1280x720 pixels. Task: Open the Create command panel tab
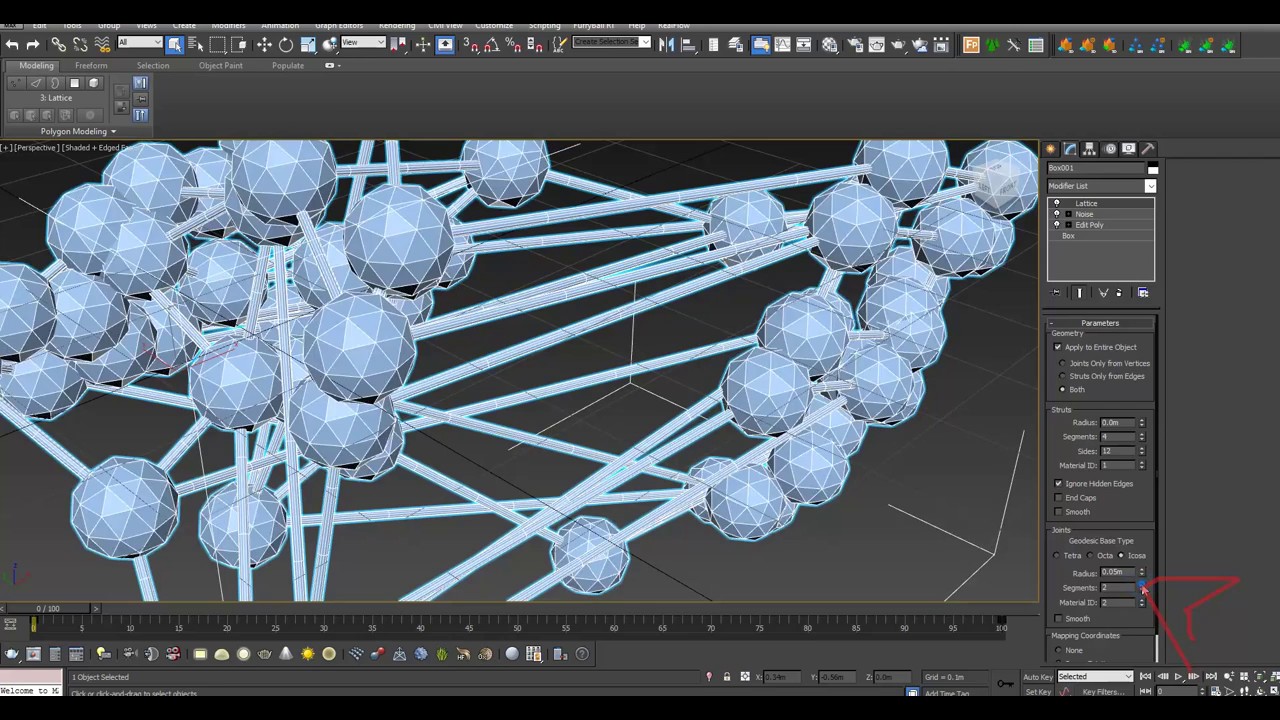1051,149
